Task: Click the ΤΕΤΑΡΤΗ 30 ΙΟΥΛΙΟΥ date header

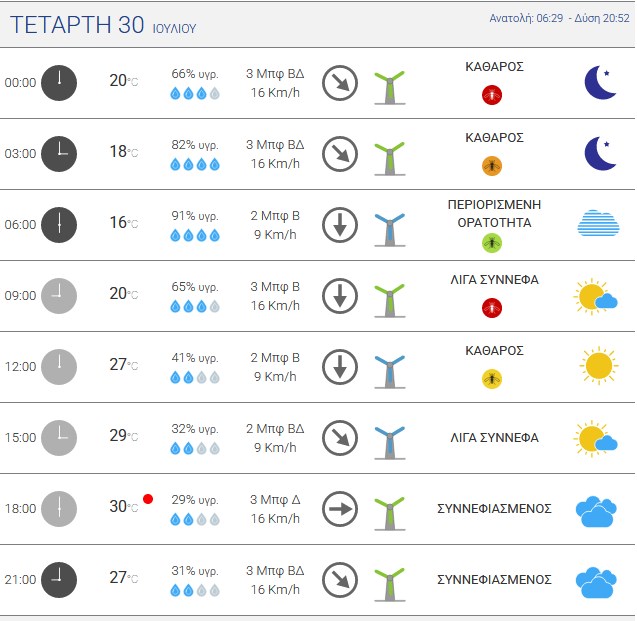Action: coord(103,25)
